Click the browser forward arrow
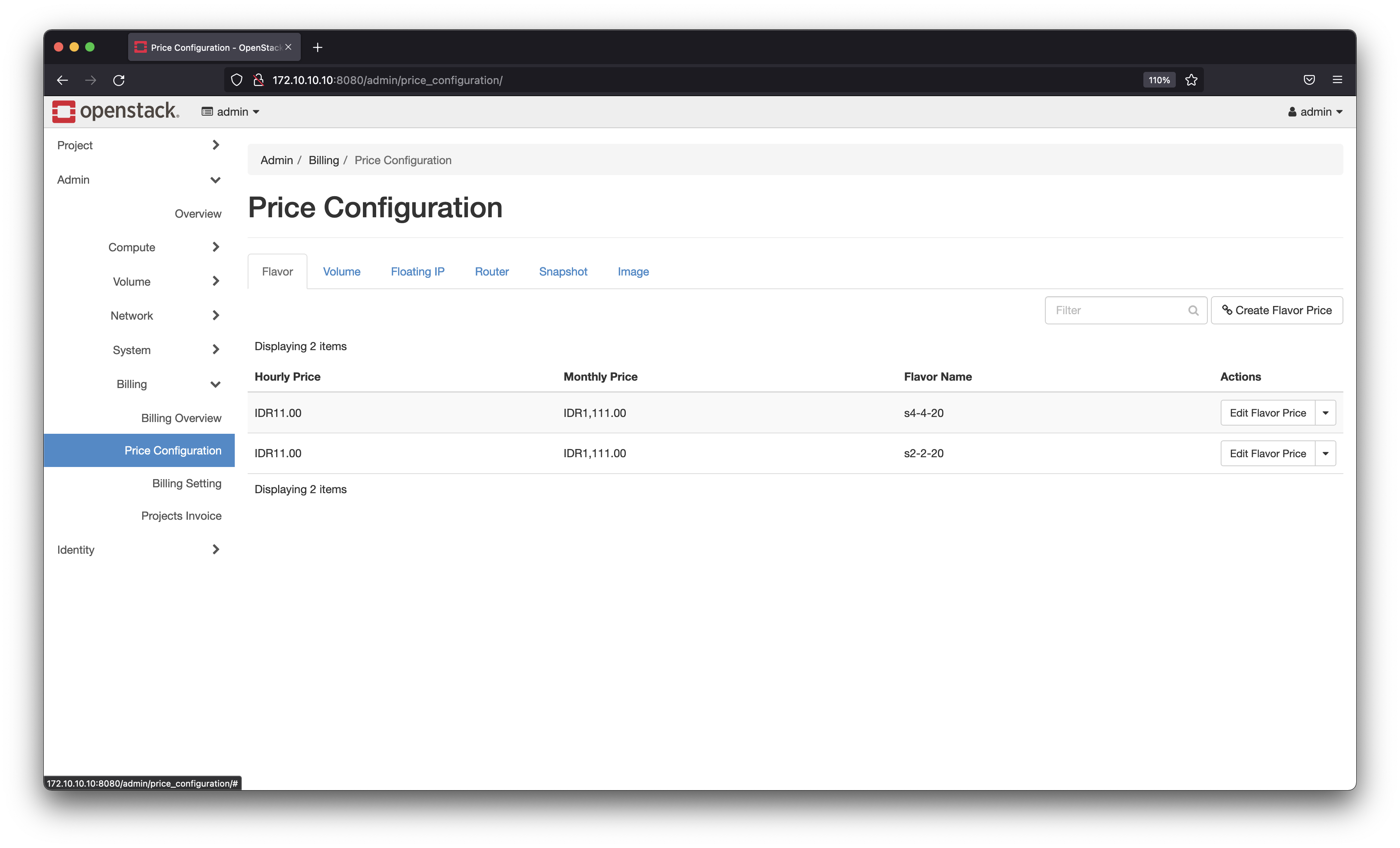 [90, 80]
